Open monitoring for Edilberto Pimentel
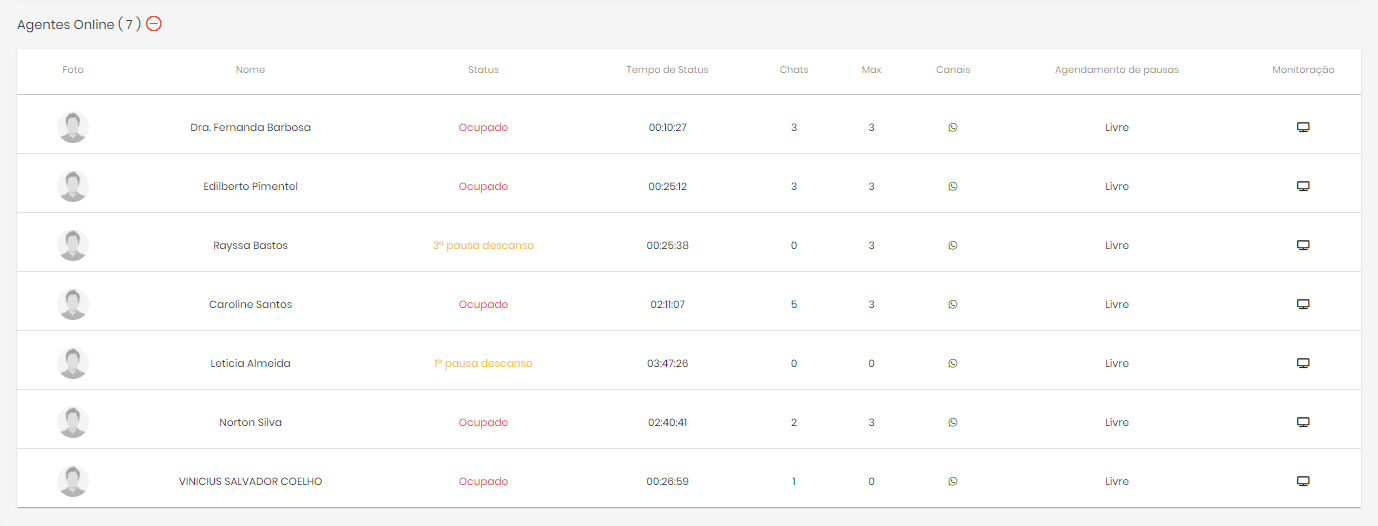 1303,186
